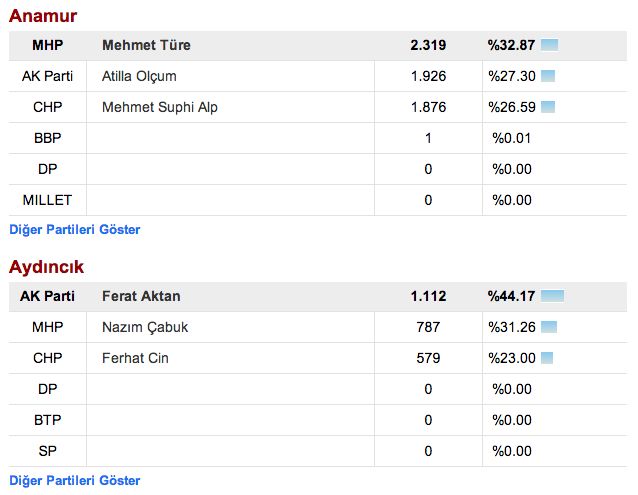
Task: Click 'Diğer Partileri Göster' link under Anamur
Action: tap(74, 229)
